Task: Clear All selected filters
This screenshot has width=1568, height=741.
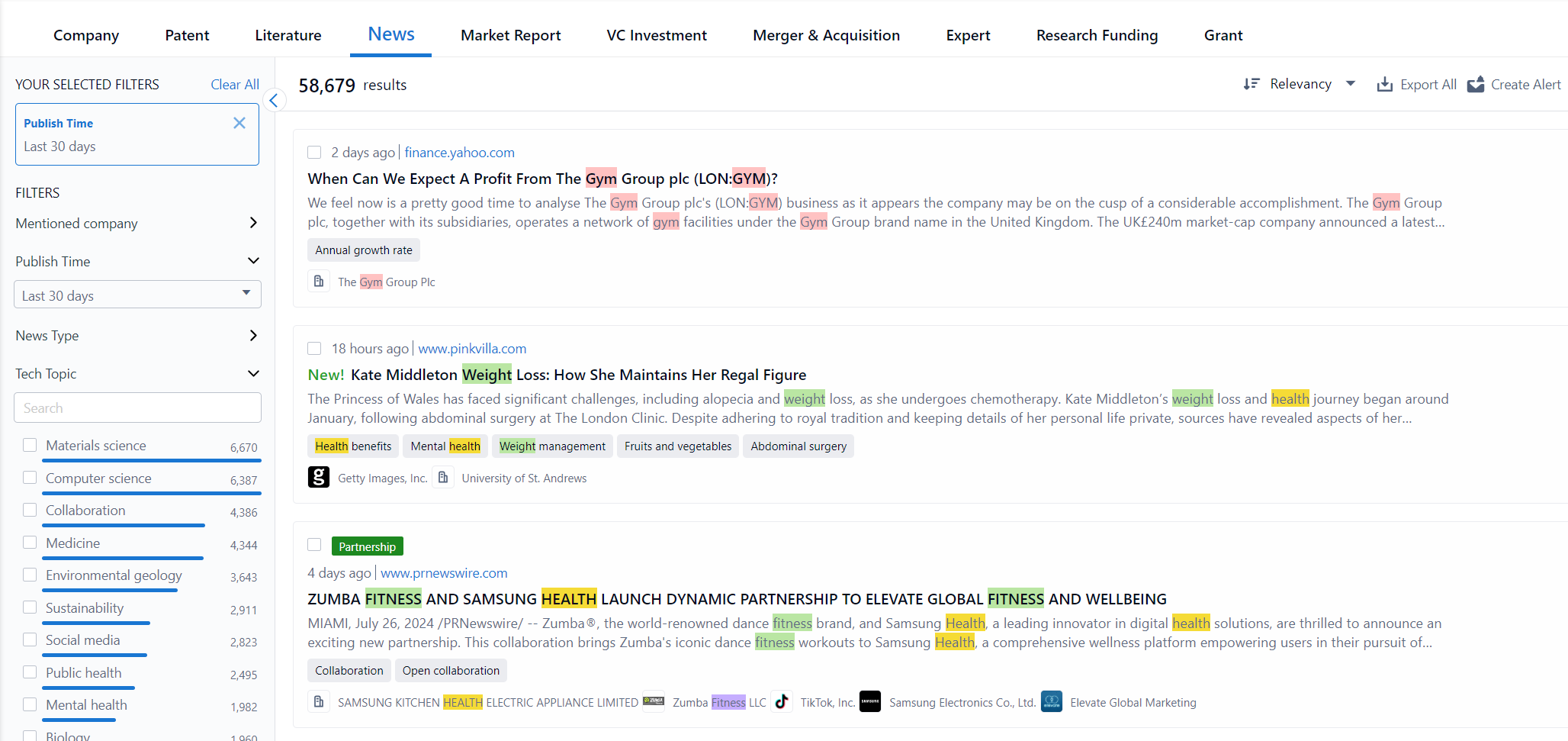Action: pos(234,84)
